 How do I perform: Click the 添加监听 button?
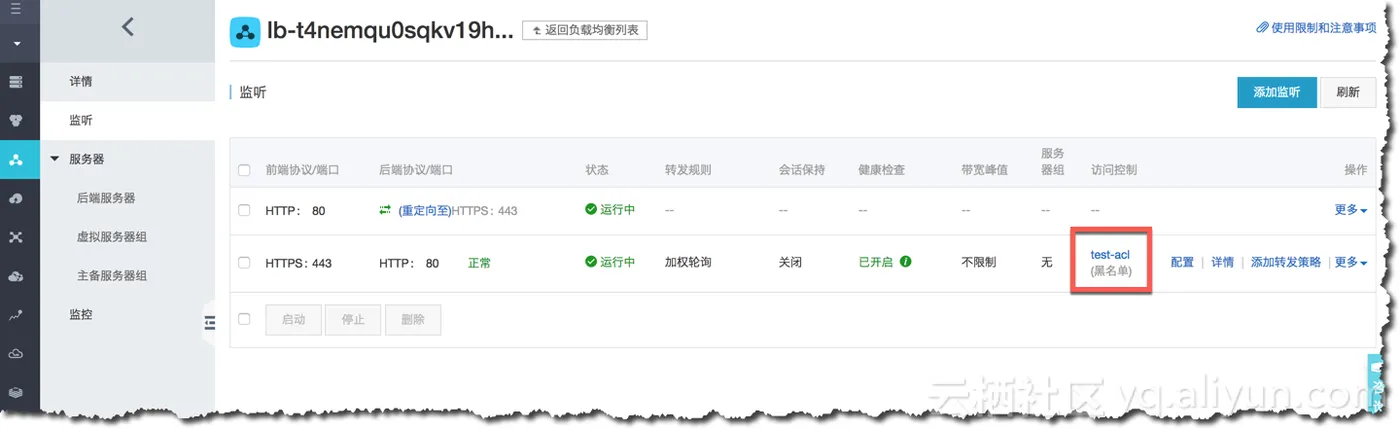click(x=1276, y=92)
